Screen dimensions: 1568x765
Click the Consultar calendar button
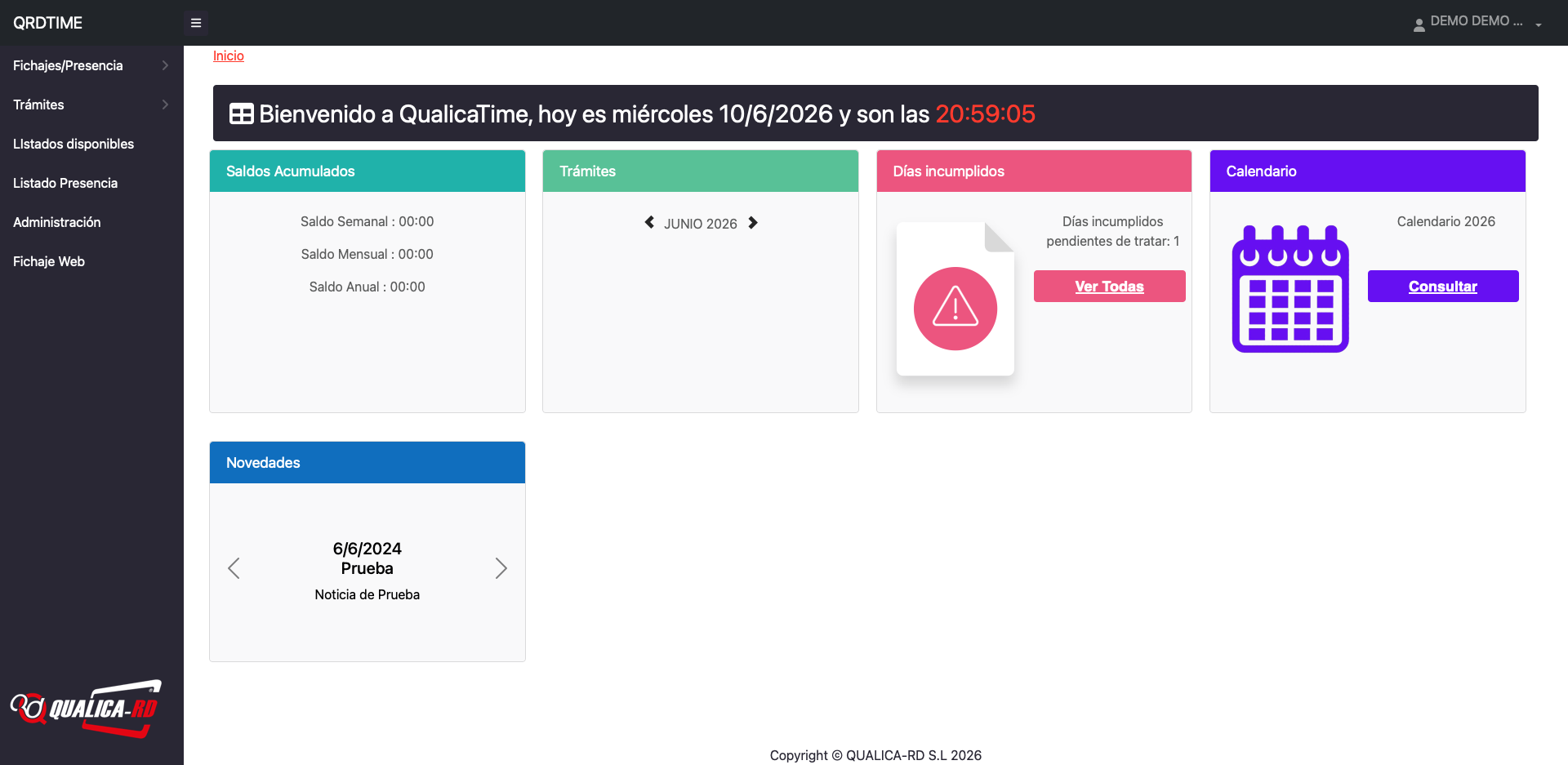[1443, 286]
